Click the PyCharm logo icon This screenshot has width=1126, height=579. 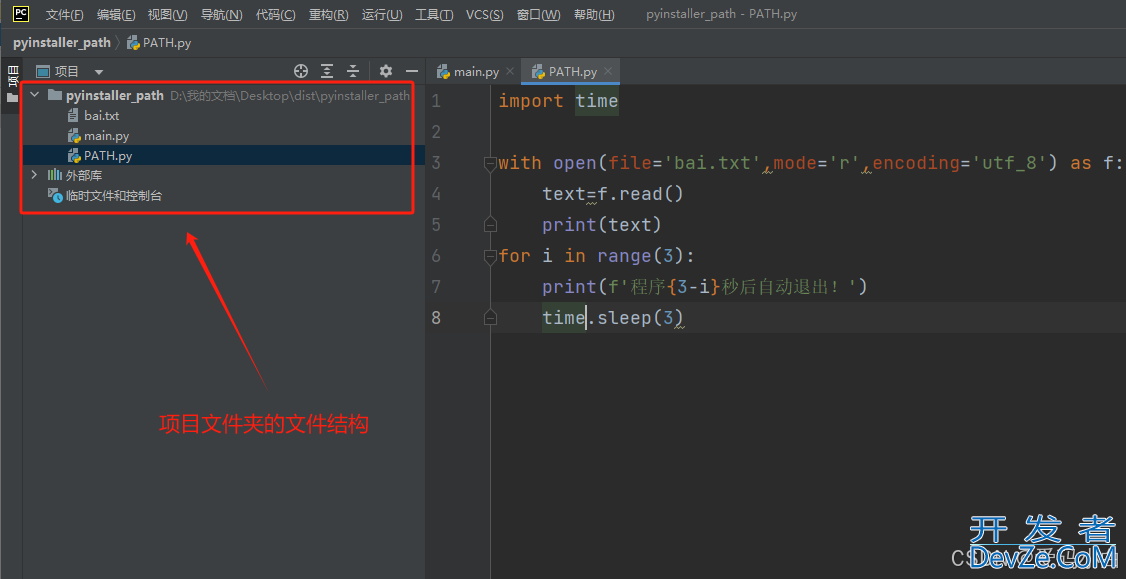pos(21,14)
